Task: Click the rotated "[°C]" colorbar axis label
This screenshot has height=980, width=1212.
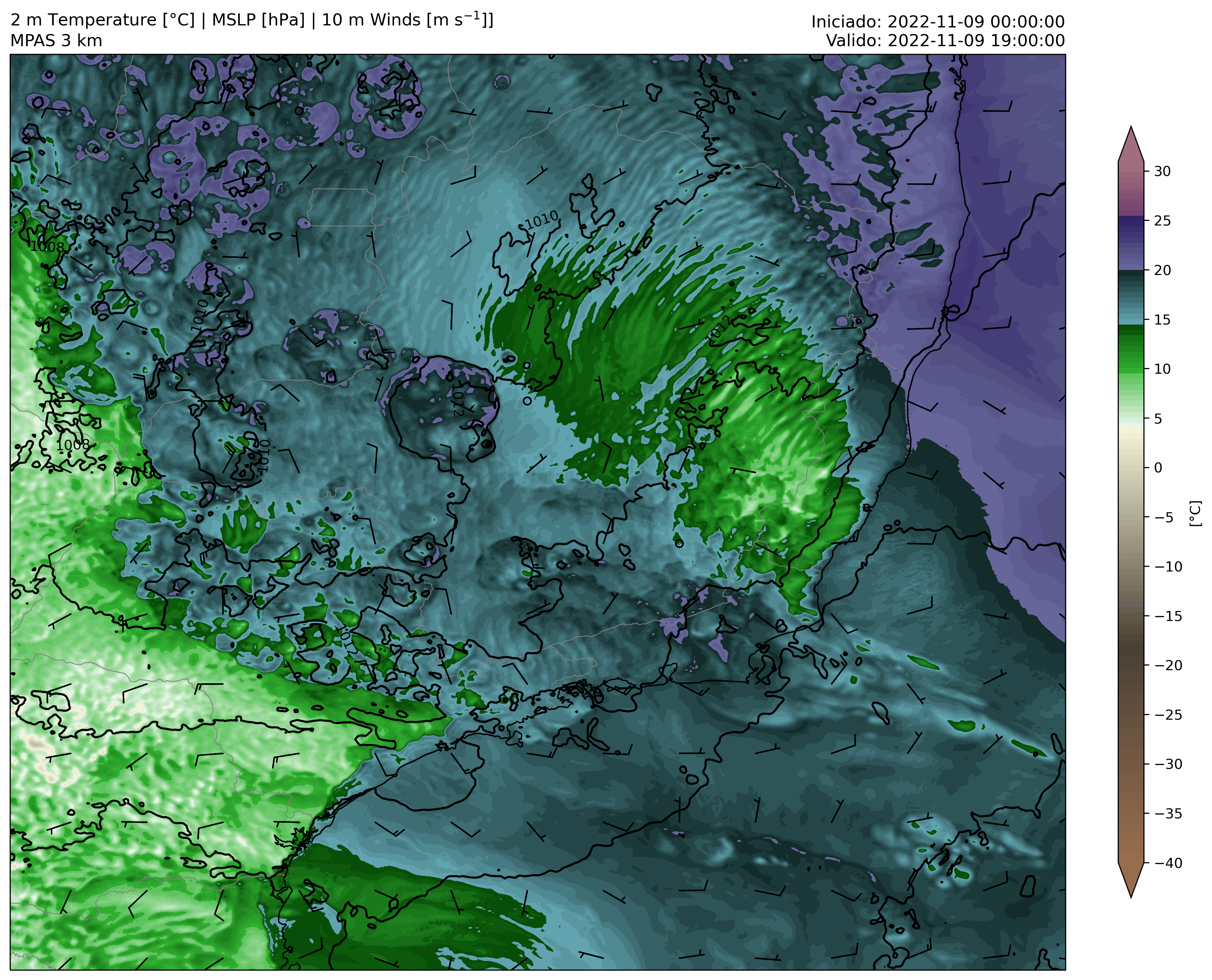Action: [x=1195, y=513]
